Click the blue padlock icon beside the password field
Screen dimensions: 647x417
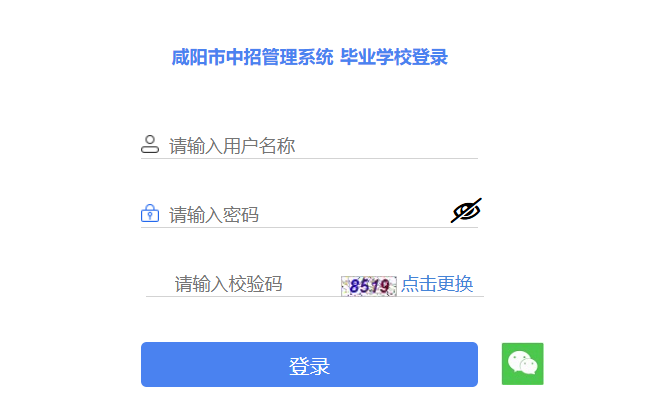(x=150, y=213)
